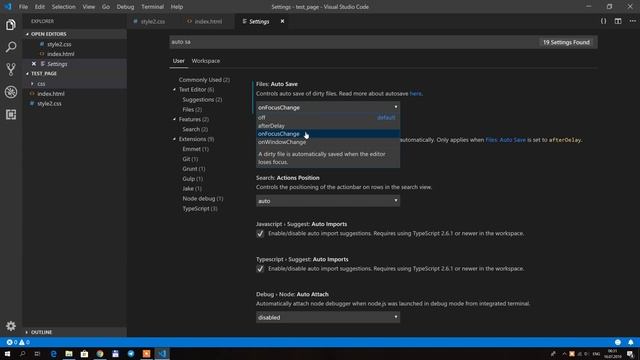This screenshot has width=640, height=360.
Task: Choose the 'onFocusChange' auto save option
Action: [328, 134]
